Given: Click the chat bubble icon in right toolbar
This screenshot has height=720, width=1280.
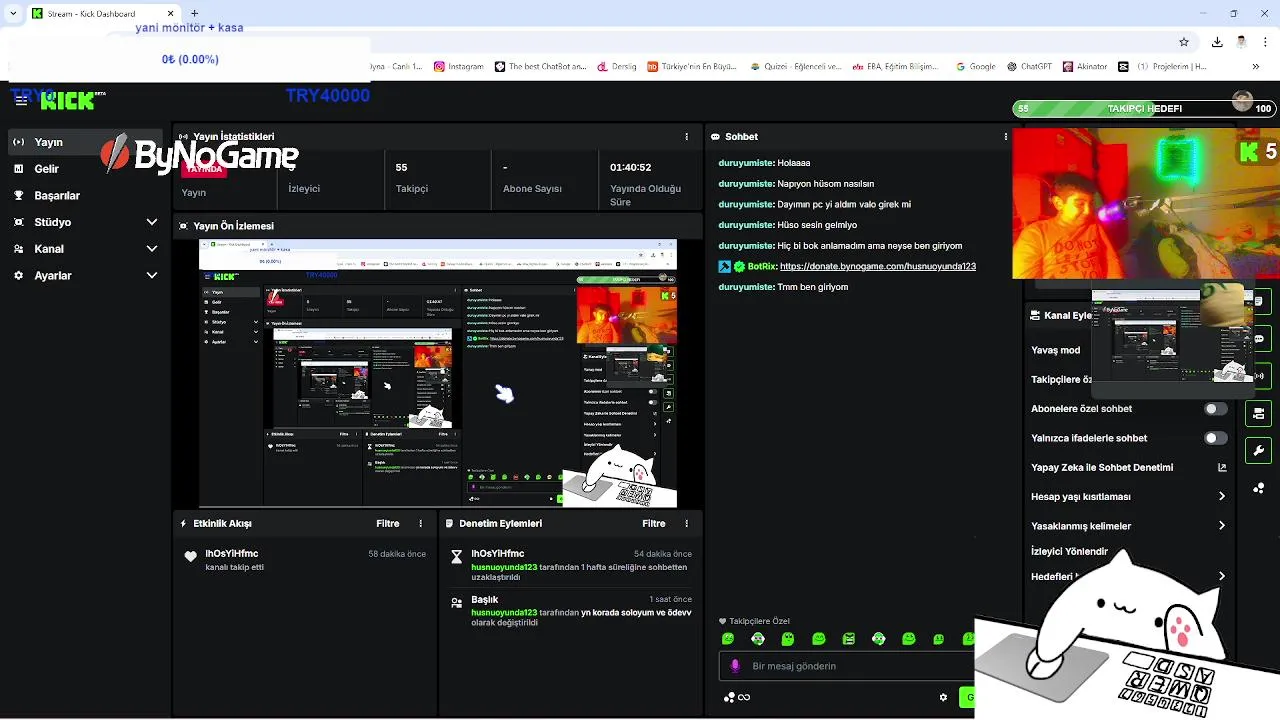Looking at the screenshot, I should tap(1259, 339).
